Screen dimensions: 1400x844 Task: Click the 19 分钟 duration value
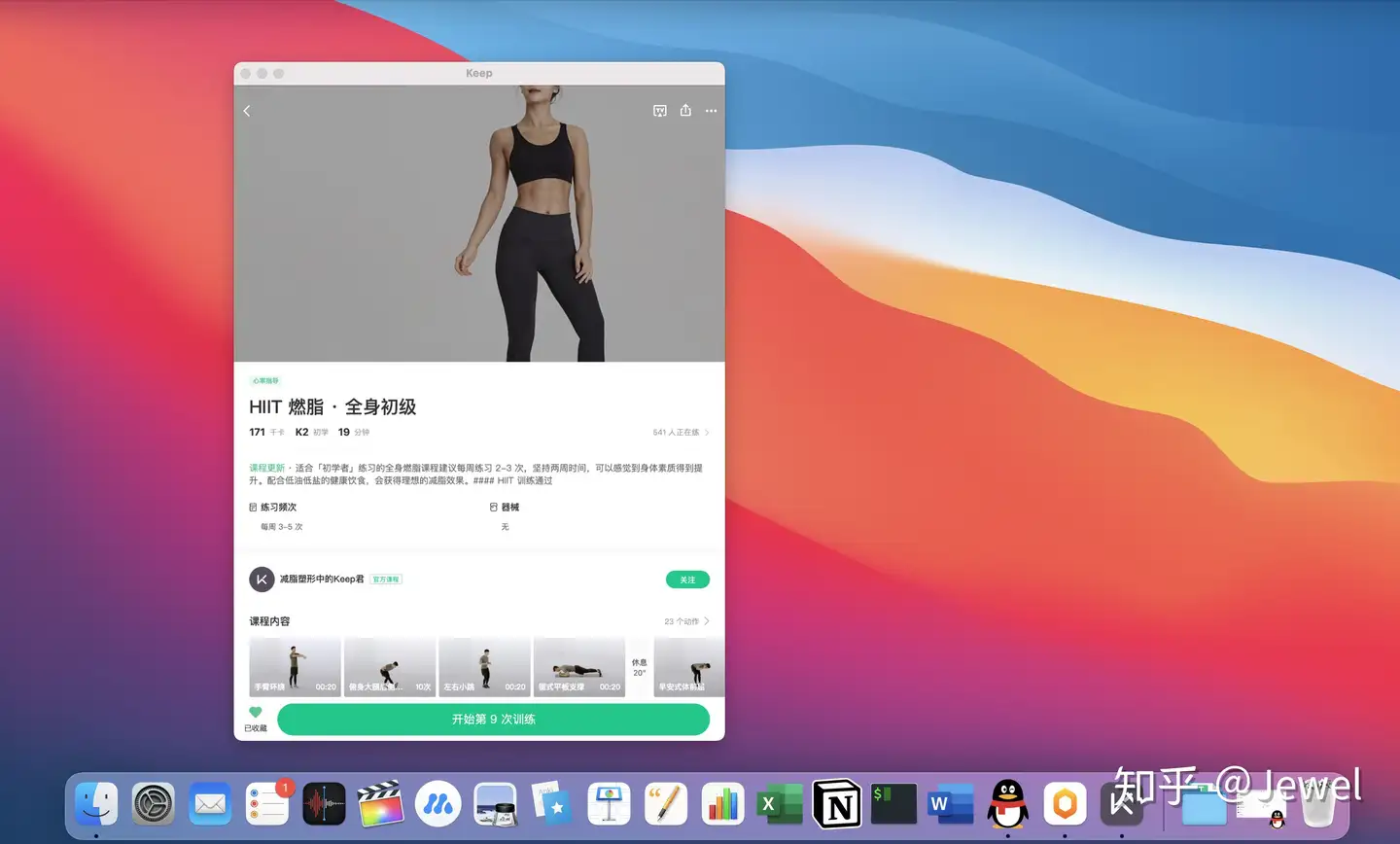tap(354, 433)
